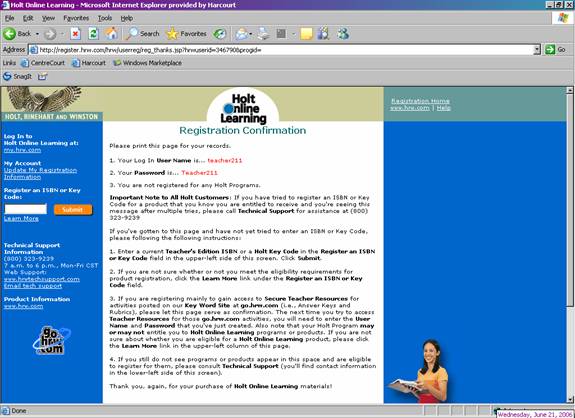Open the Mail toolbar icon

tap(242, 34)
